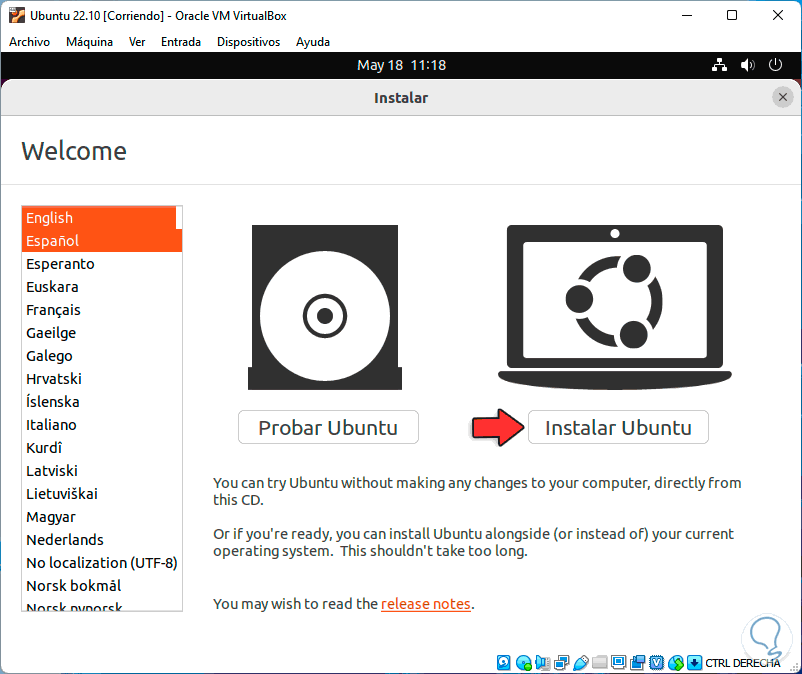Click the display status icon
Image resolution: width=802 pixels, height=674 pixels.
pyautogui.click(x=618, y=662)
